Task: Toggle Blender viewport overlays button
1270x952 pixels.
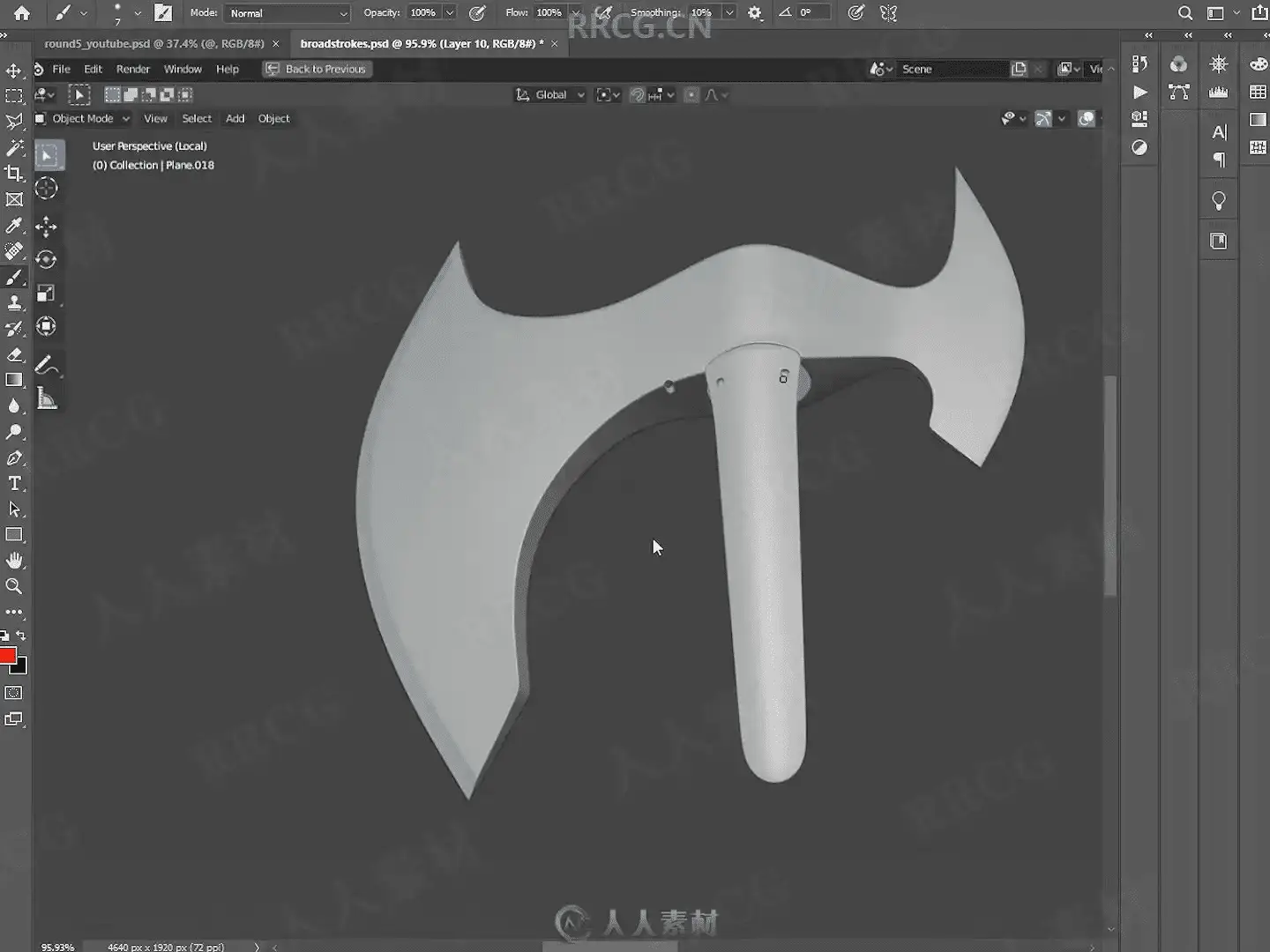Action: pos(1087,118)
